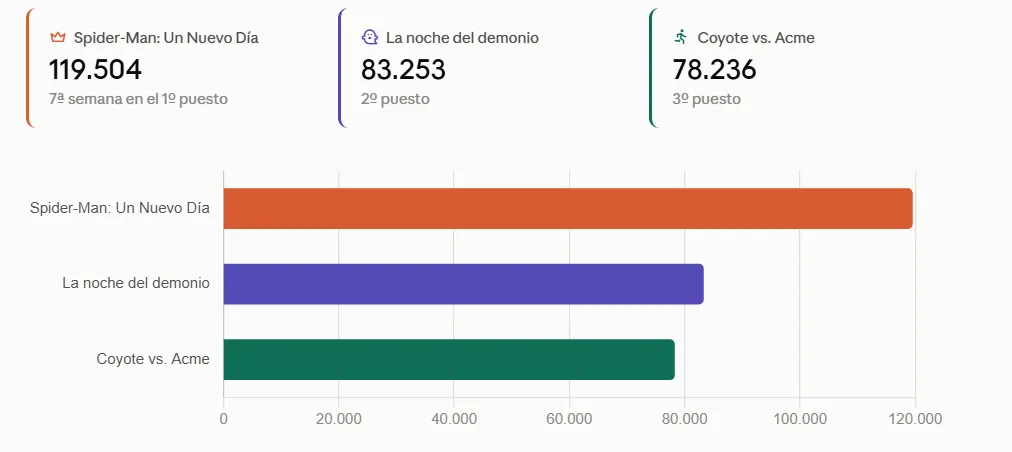Screen dimensions: 1012x452
Task: Click the x-axis tick label 0
Action: 223,418
